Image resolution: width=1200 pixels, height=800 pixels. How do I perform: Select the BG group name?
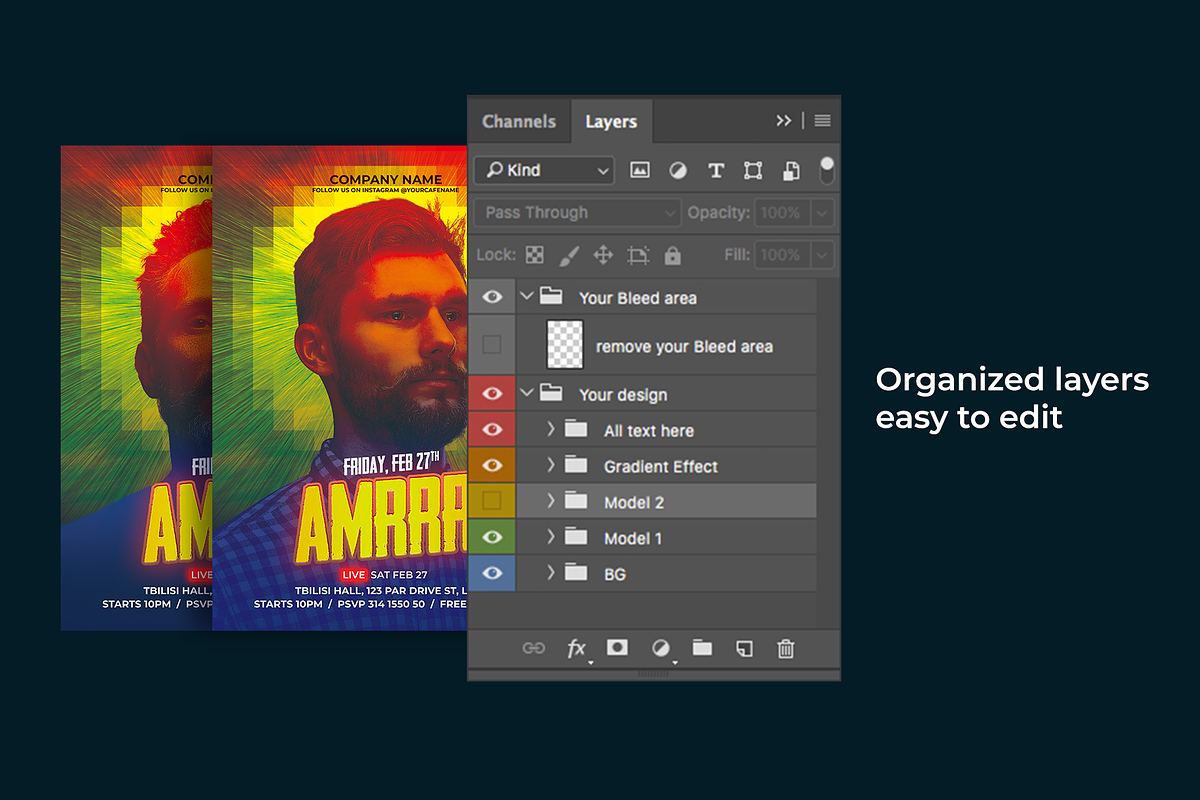[x=615, y=575]
